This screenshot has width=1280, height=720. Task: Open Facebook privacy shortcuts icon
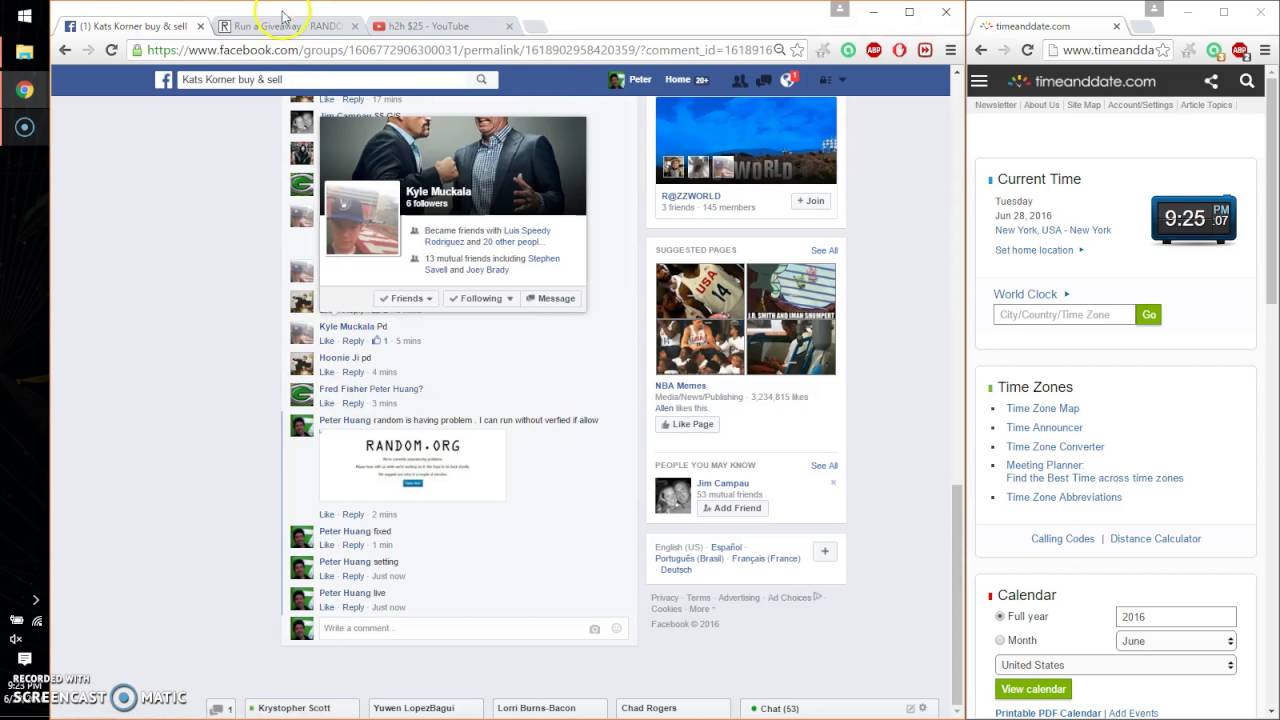click(x=825, y=80)
